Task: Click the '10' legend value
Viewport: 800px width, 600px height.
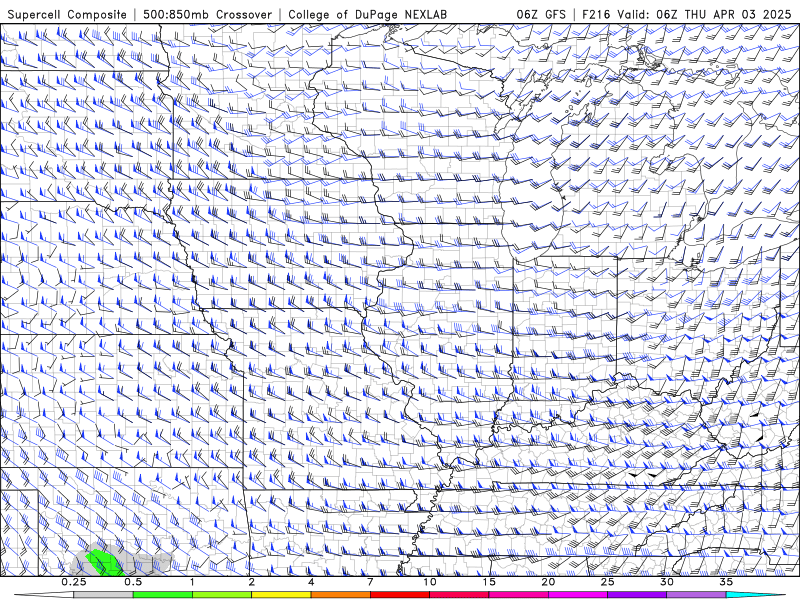Action: [430, 582]
